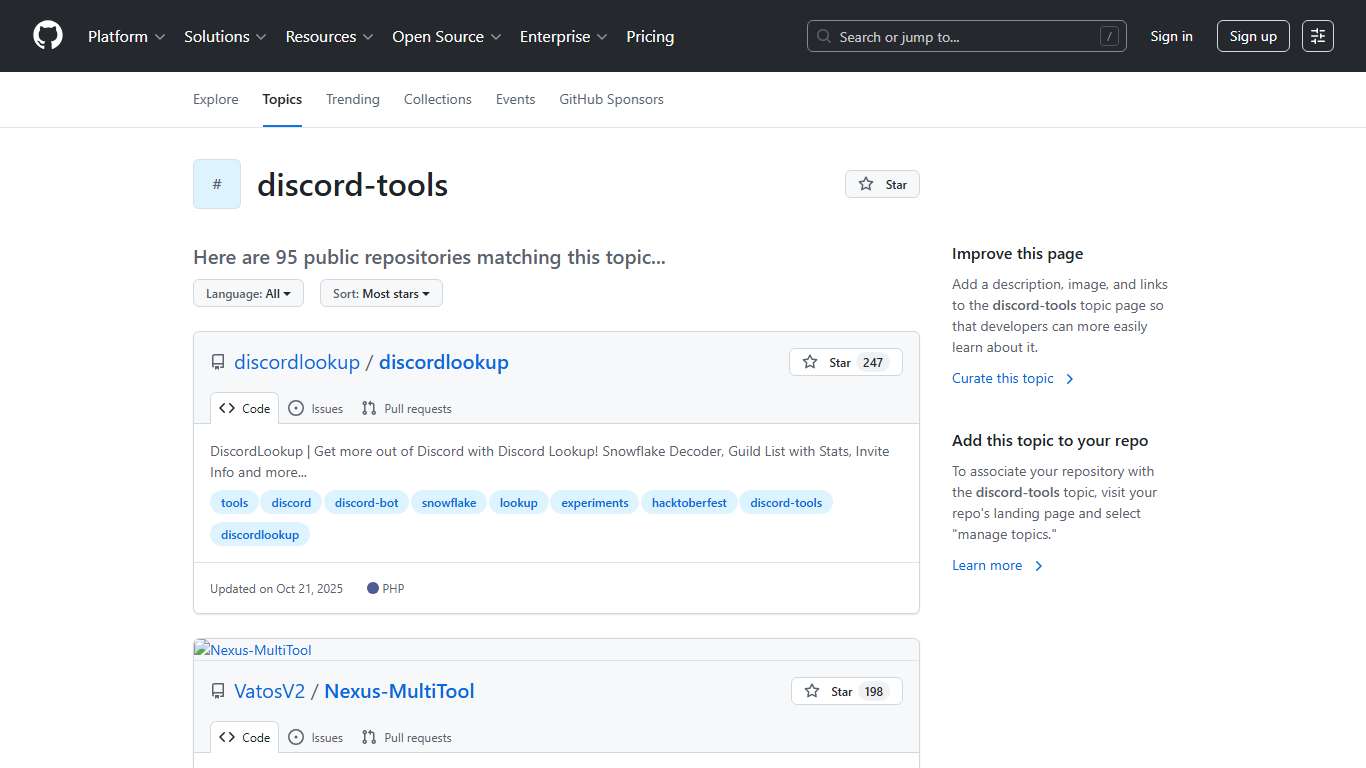The width and height of the screenshot is (1366, 768).
Task: Open the command palette sliders icon top right
Action: tap(1317, 35)
